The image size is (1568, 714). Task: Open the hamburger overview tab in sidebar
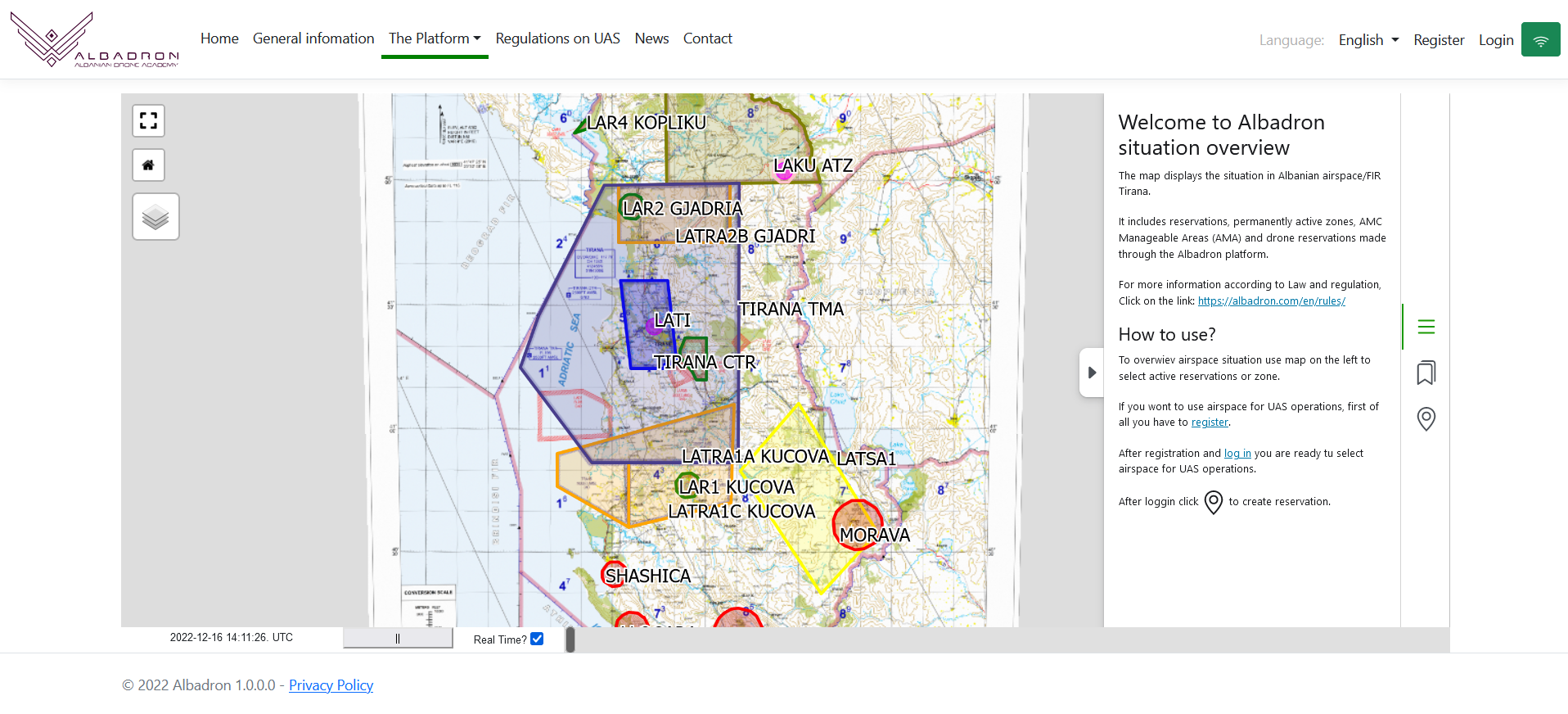point(1426,327)
